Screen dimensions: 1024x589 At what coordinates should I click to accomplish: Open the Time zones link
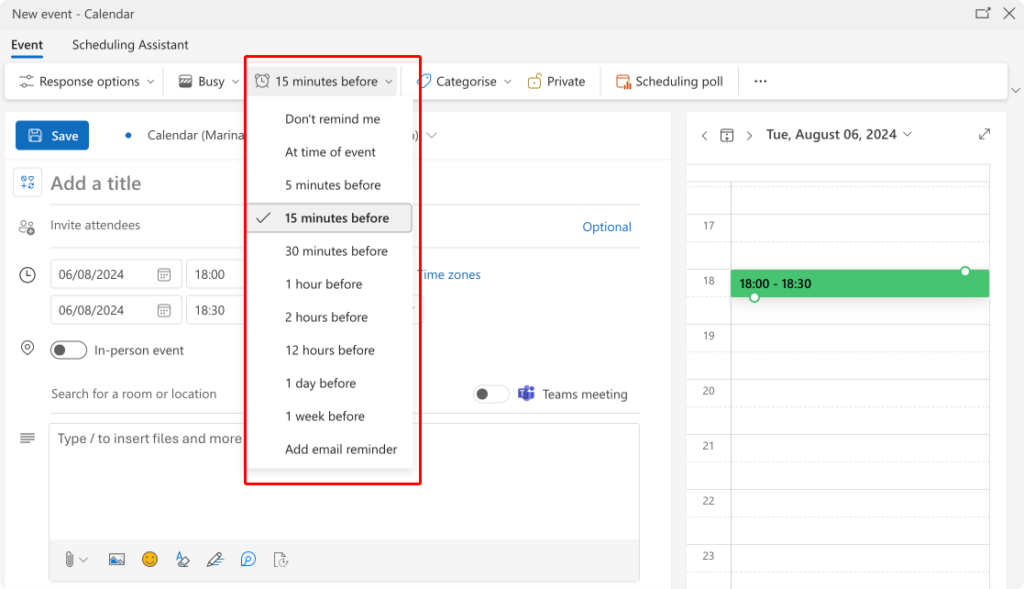pos(449,275)
